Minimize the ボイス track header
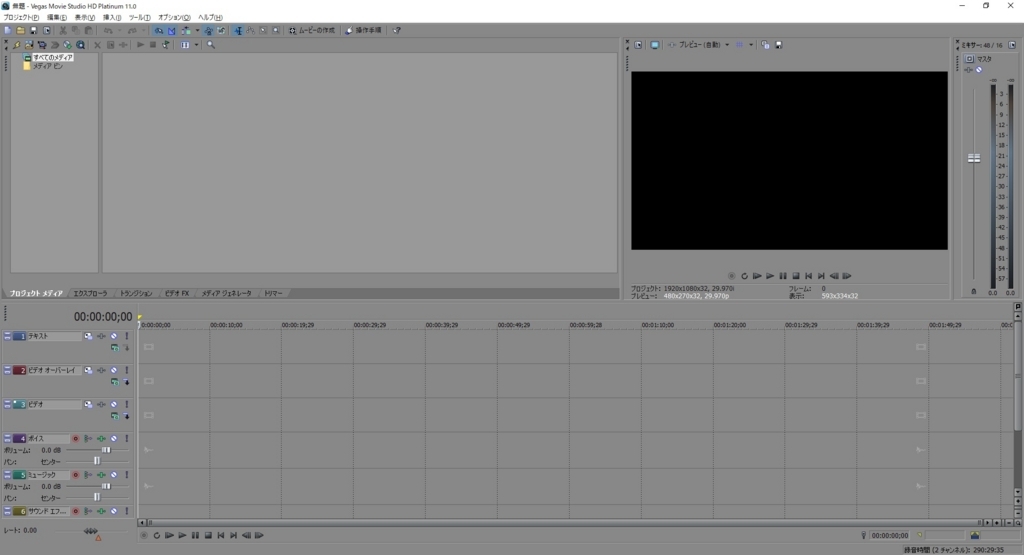This screenshot has height=555, width=1024. (x=7, y=439)
